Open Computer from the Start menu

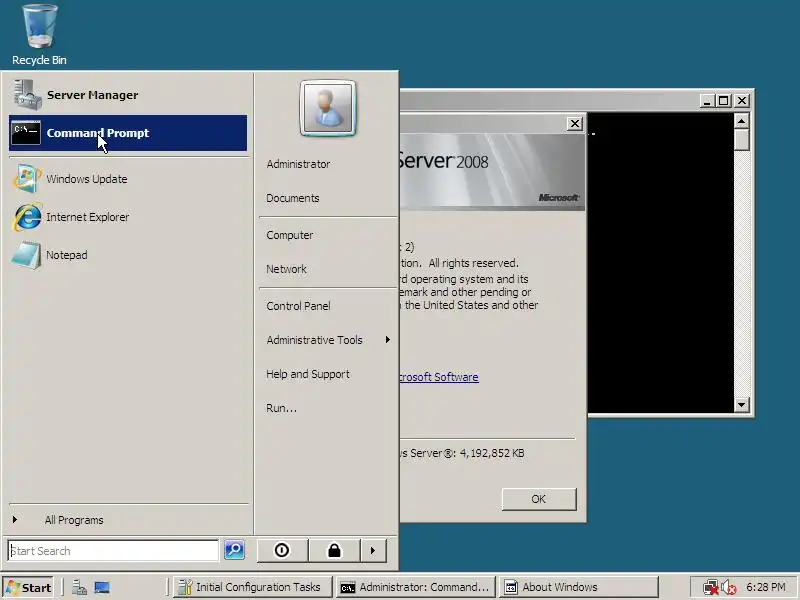[x=289, y=235]
